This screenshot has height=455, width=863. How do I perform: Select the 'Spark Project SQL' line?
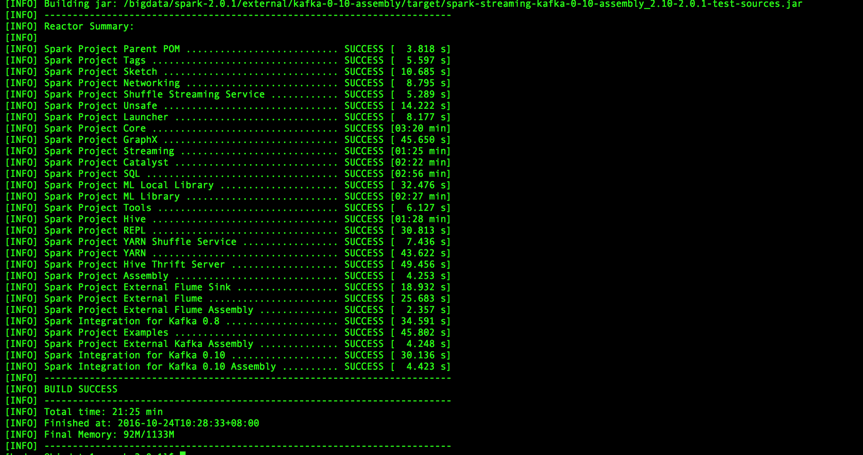tap(228, 174)
